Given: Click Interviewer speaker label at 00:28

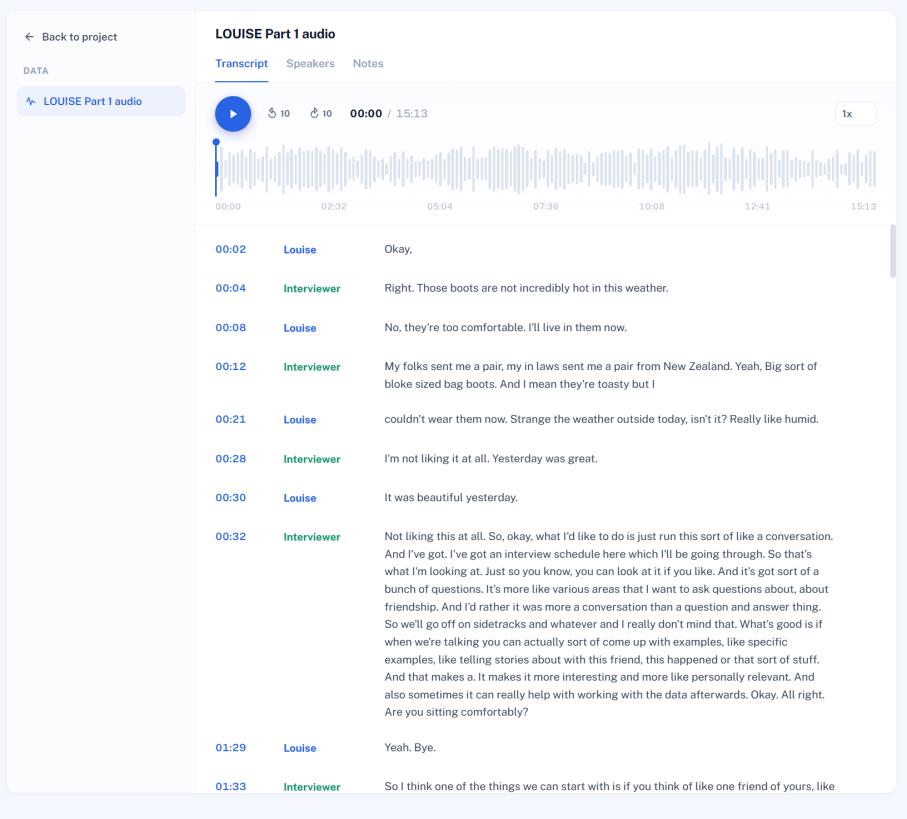Looking at the screenshot, I should click(x=312, y=459).
